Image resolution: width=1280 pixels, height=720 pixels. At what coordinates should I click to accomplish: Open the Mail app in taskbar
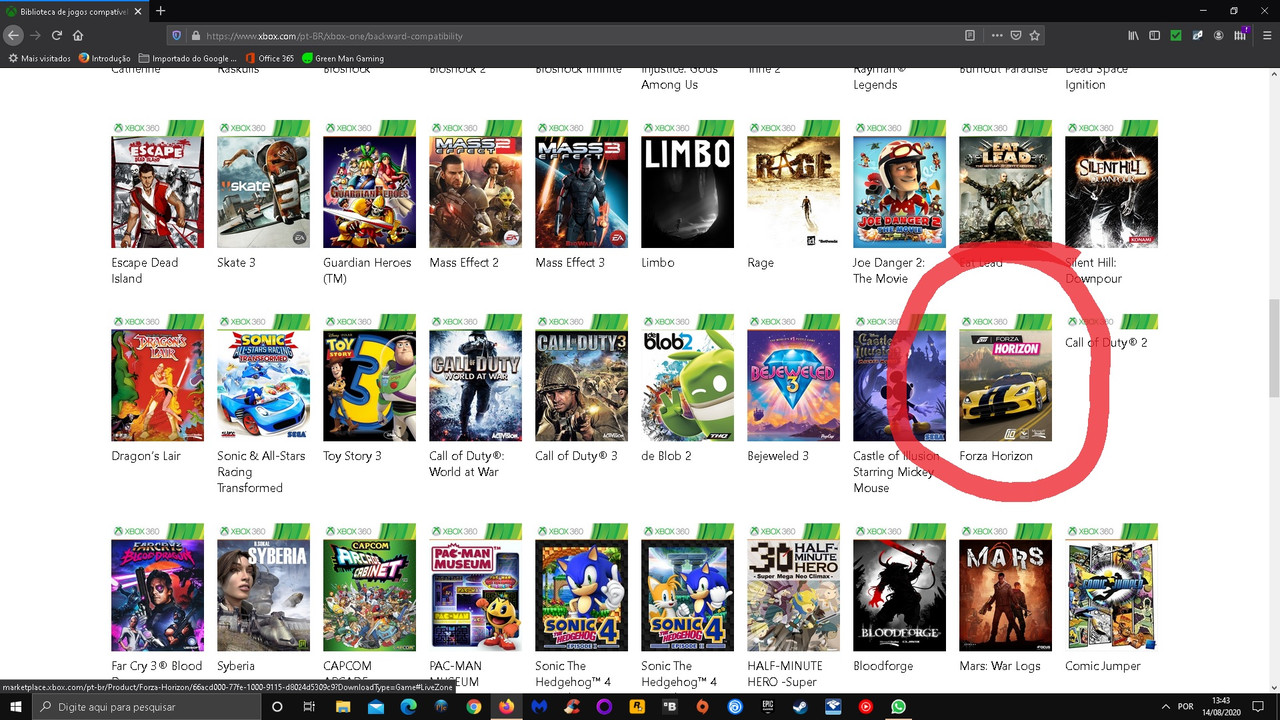(x=376, y=706)
